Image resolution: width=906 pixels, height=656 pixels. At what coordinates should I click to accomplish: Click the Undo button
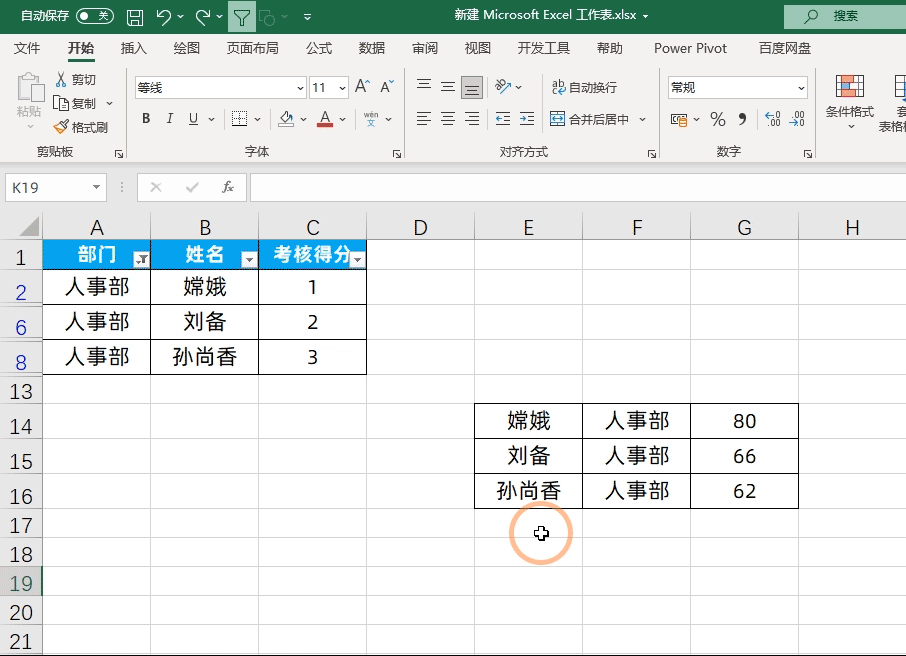pyautogui.click(x=163, y=17)
